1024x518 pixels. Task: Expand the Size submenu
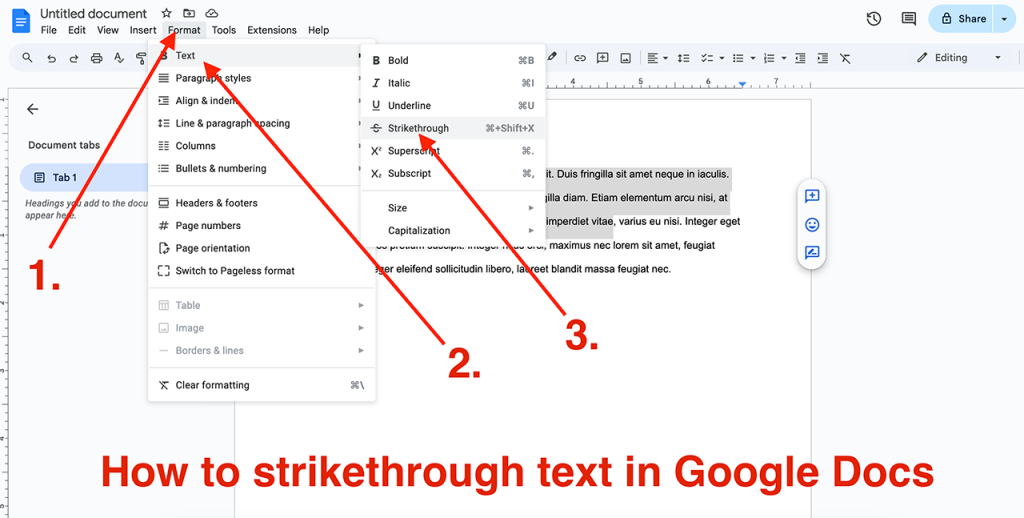(460, 208)
